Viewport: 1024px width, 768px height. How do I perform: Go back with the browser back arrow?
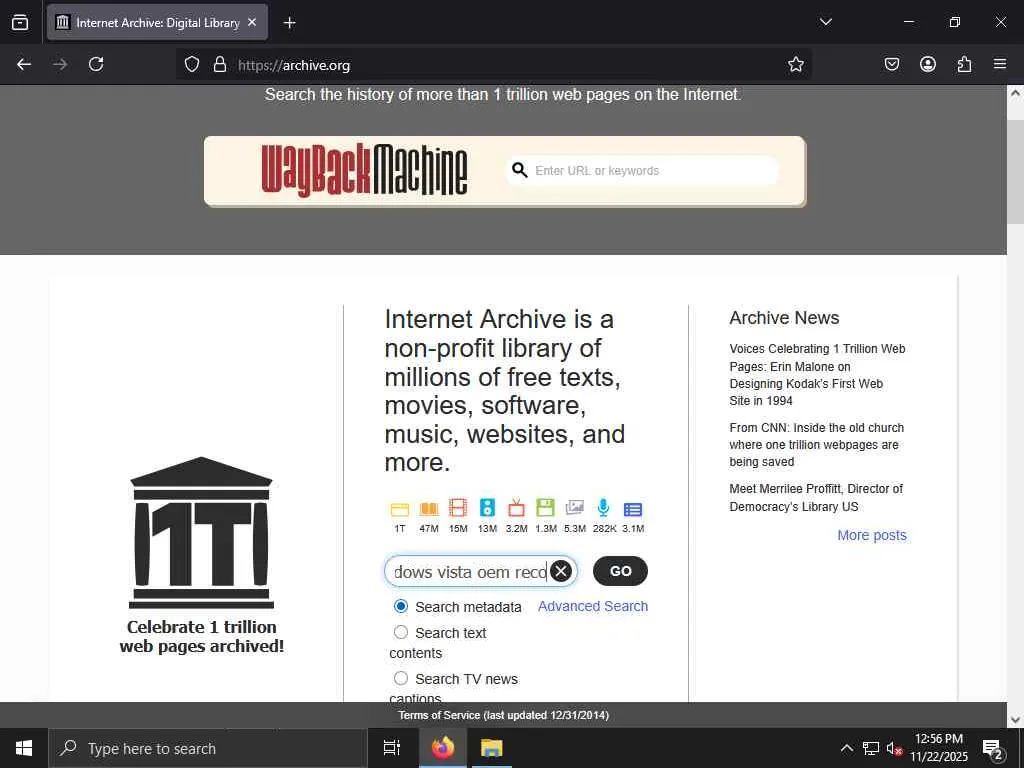click(24, 64)
